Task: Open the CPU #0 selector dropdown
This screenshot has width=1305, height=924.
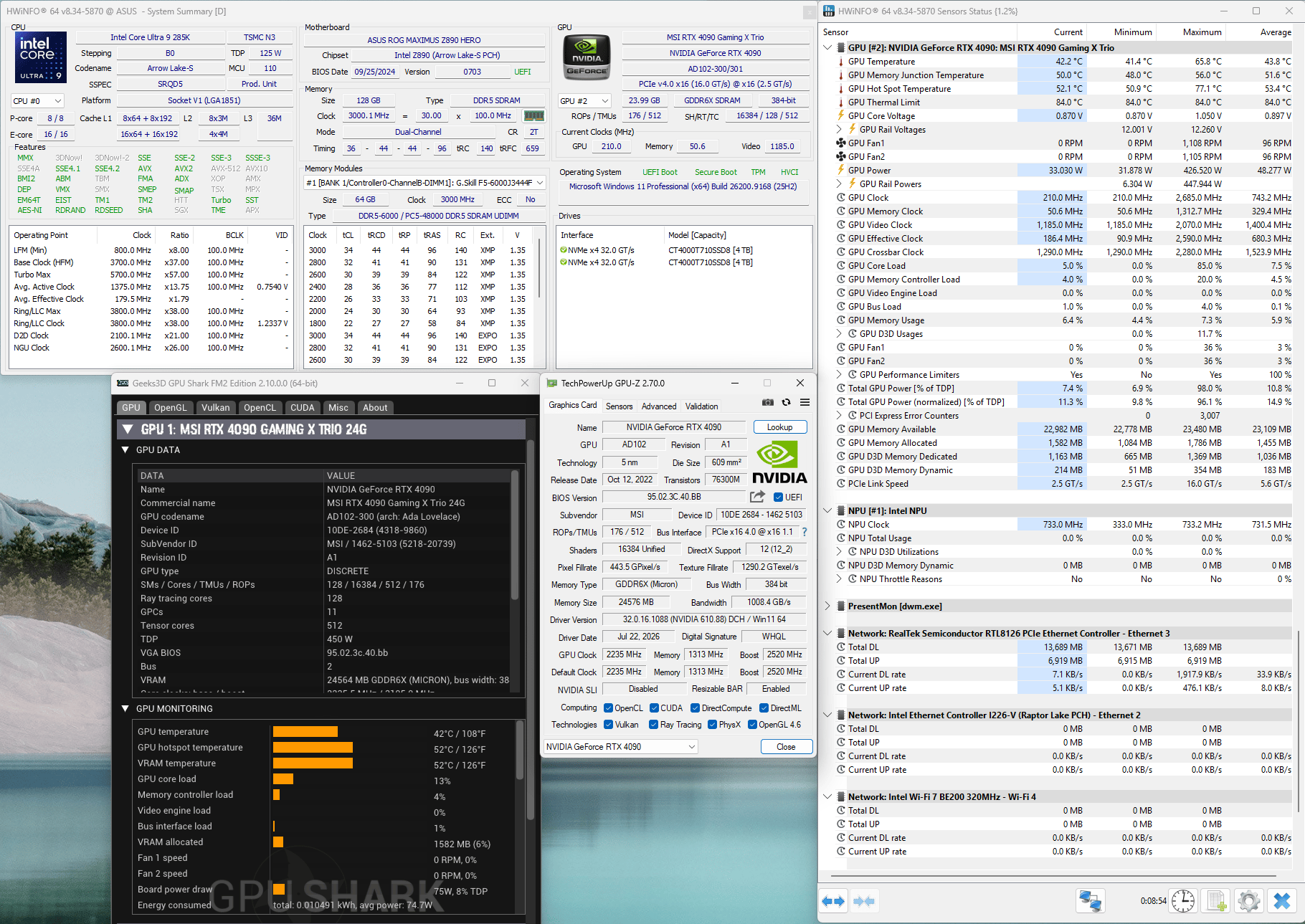Action: [37, 101]
